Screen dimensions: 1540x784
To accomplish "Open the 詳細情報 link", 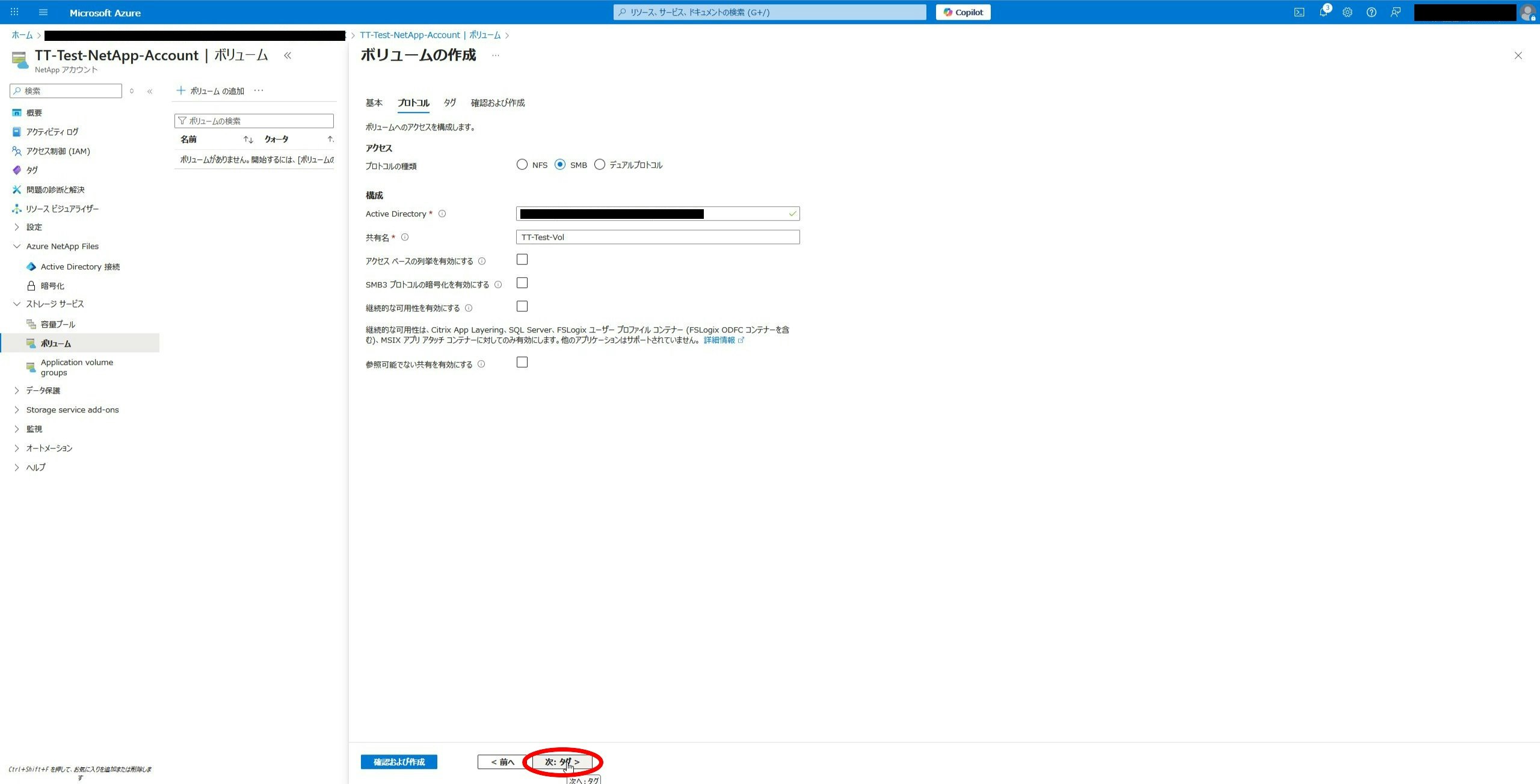I will 719,340.
